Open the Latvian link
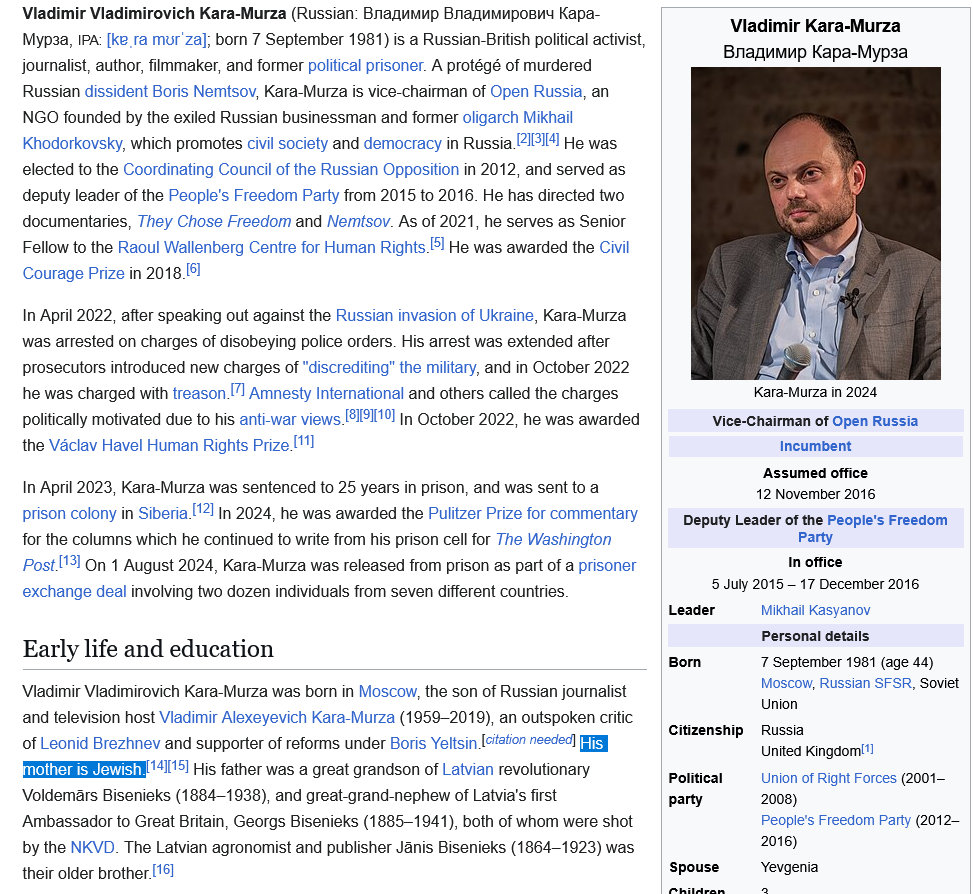Screen dimensions: 973x894 pyautogui.click(x=468, y=771)
